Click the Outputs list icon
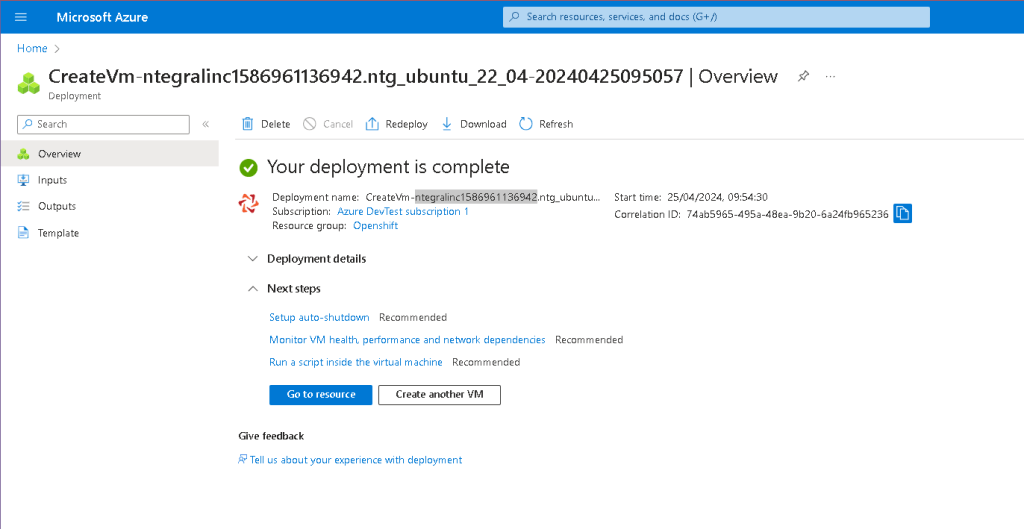Screen dimensions: 1024x529 (x=24, y=206)
